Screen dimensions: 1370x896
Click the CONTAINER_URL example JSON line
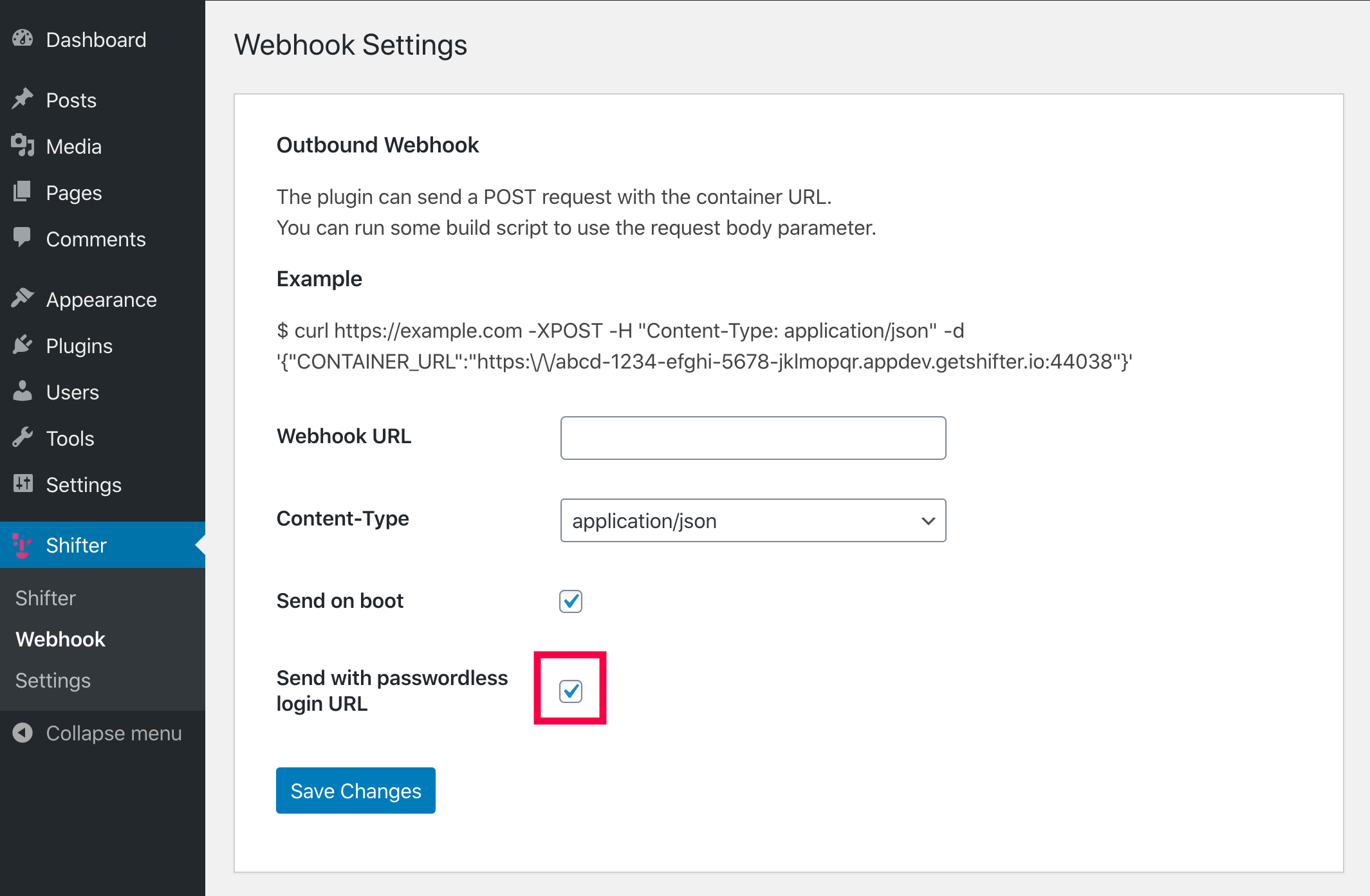coord(705,361)
